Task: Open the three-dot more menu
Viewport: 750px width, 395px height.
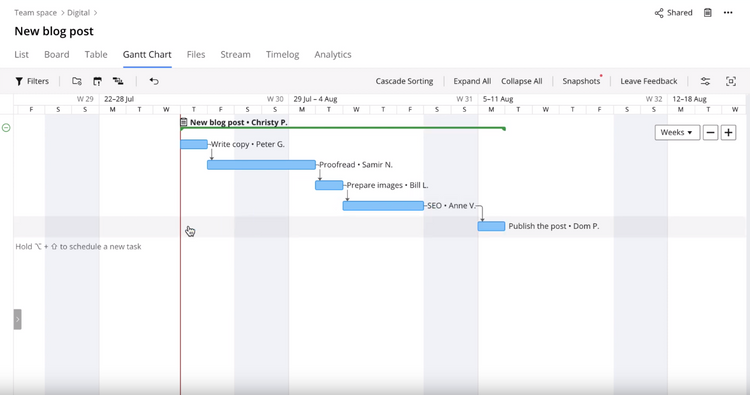Action: [x=728, y=13]
